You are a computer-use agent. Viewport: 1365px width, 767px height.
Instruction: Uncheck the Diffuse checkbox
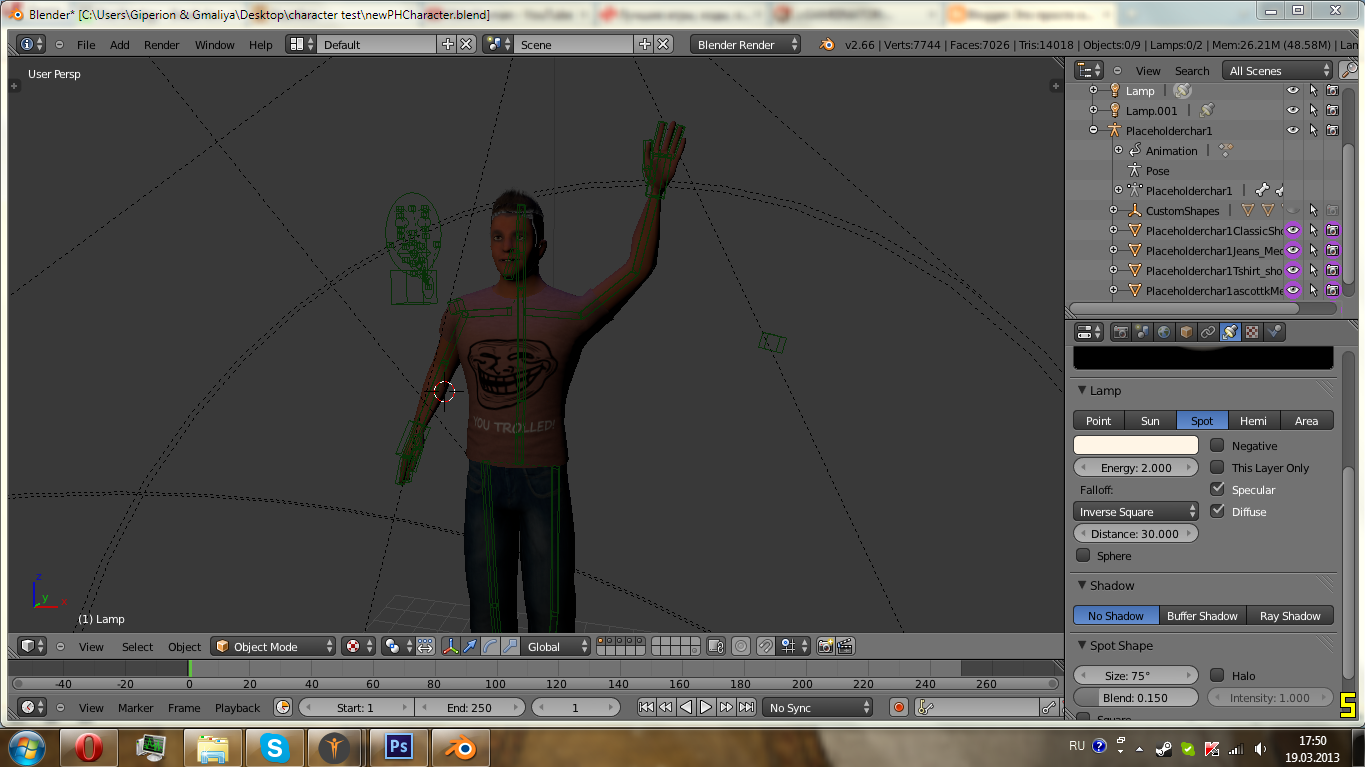(x=1217, y=511)
